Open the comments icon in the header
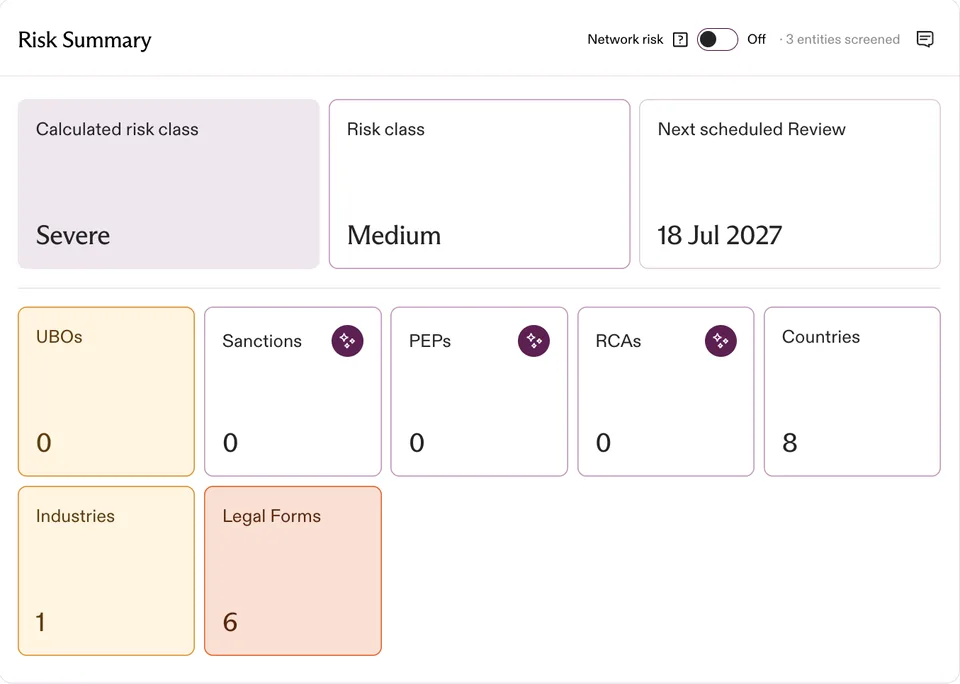960x684 pixels. [924, 39]
